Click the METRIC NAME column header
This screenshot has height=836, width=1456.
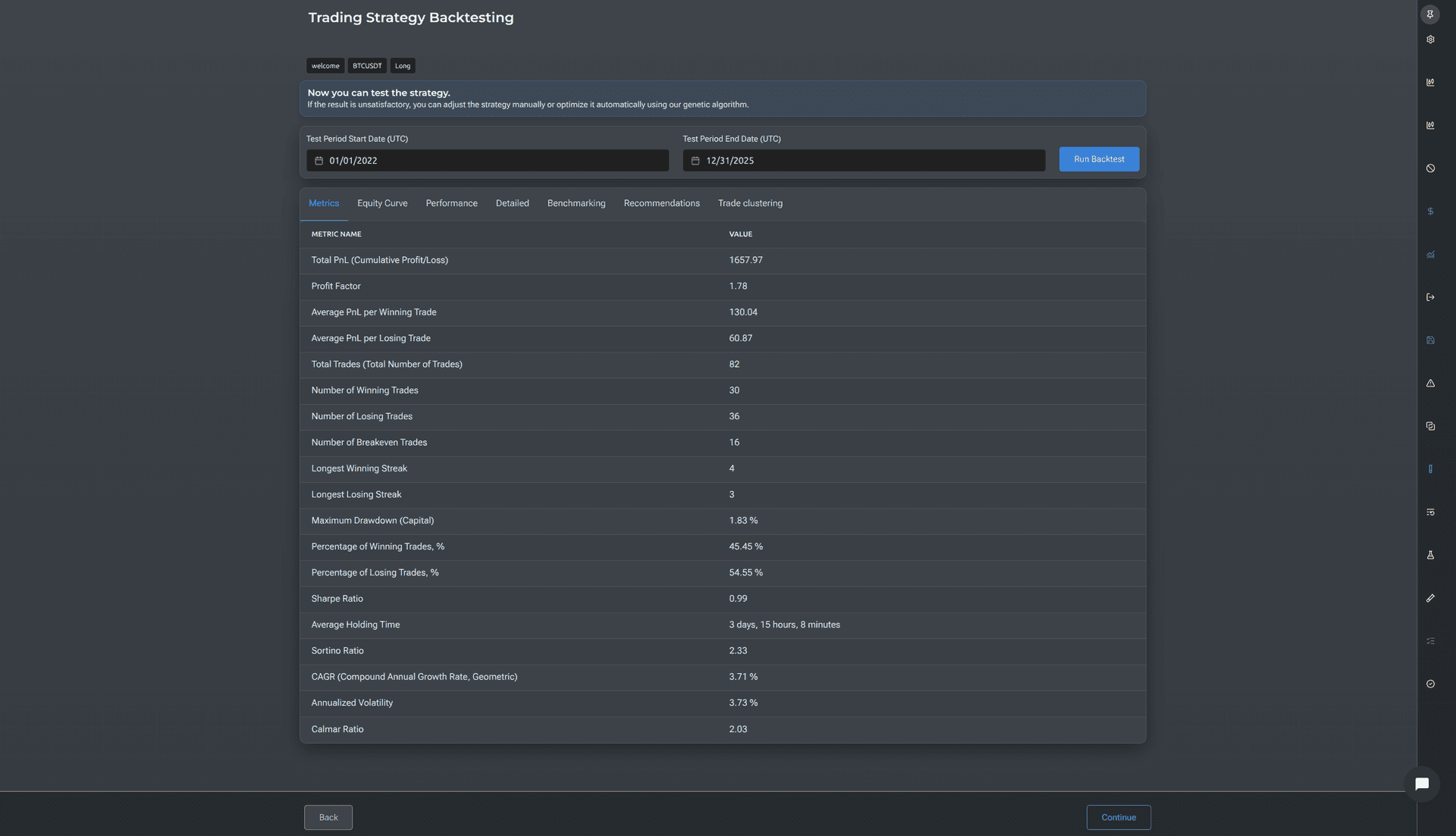[x=336, y=234]
